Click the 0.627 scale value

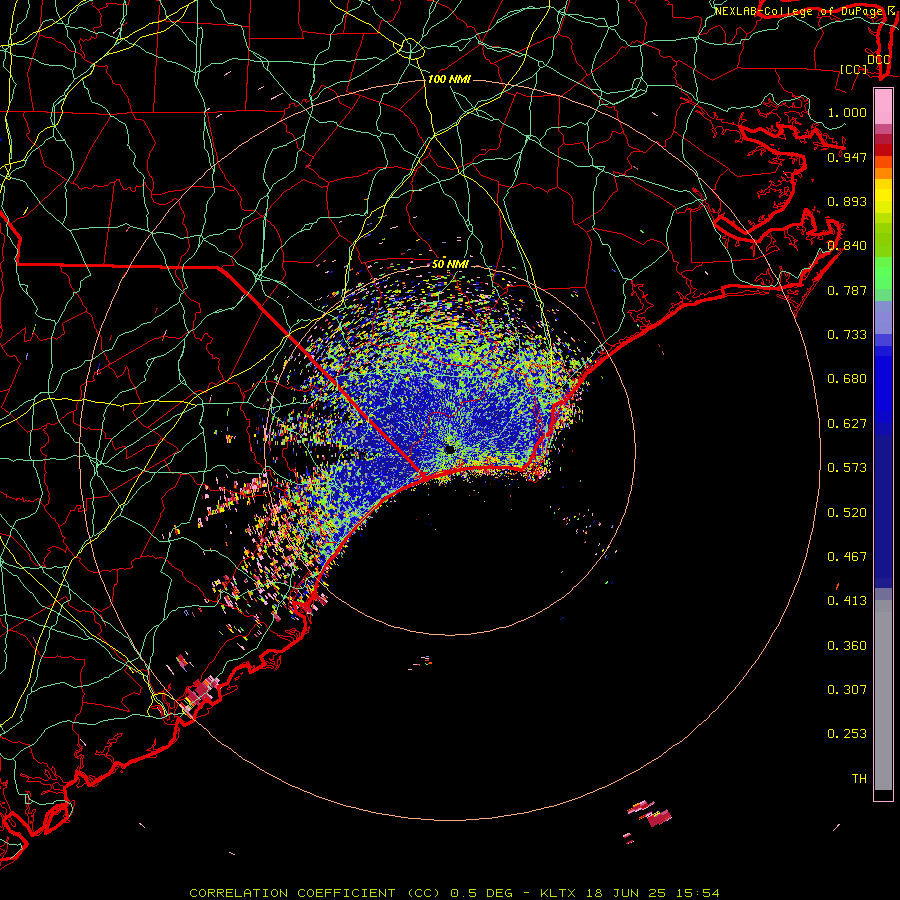[x=847, y=424]
